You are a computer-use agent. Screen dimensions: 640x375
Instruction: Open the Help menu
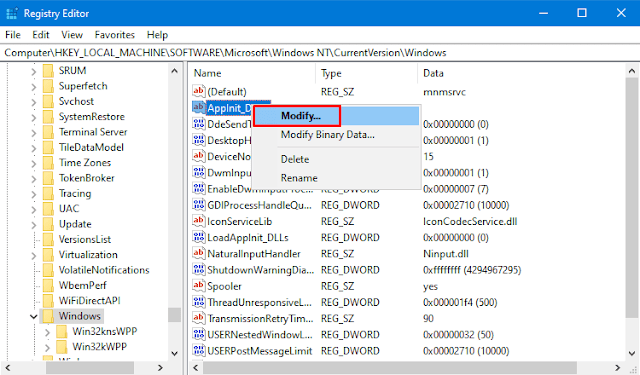pos(157,35)
